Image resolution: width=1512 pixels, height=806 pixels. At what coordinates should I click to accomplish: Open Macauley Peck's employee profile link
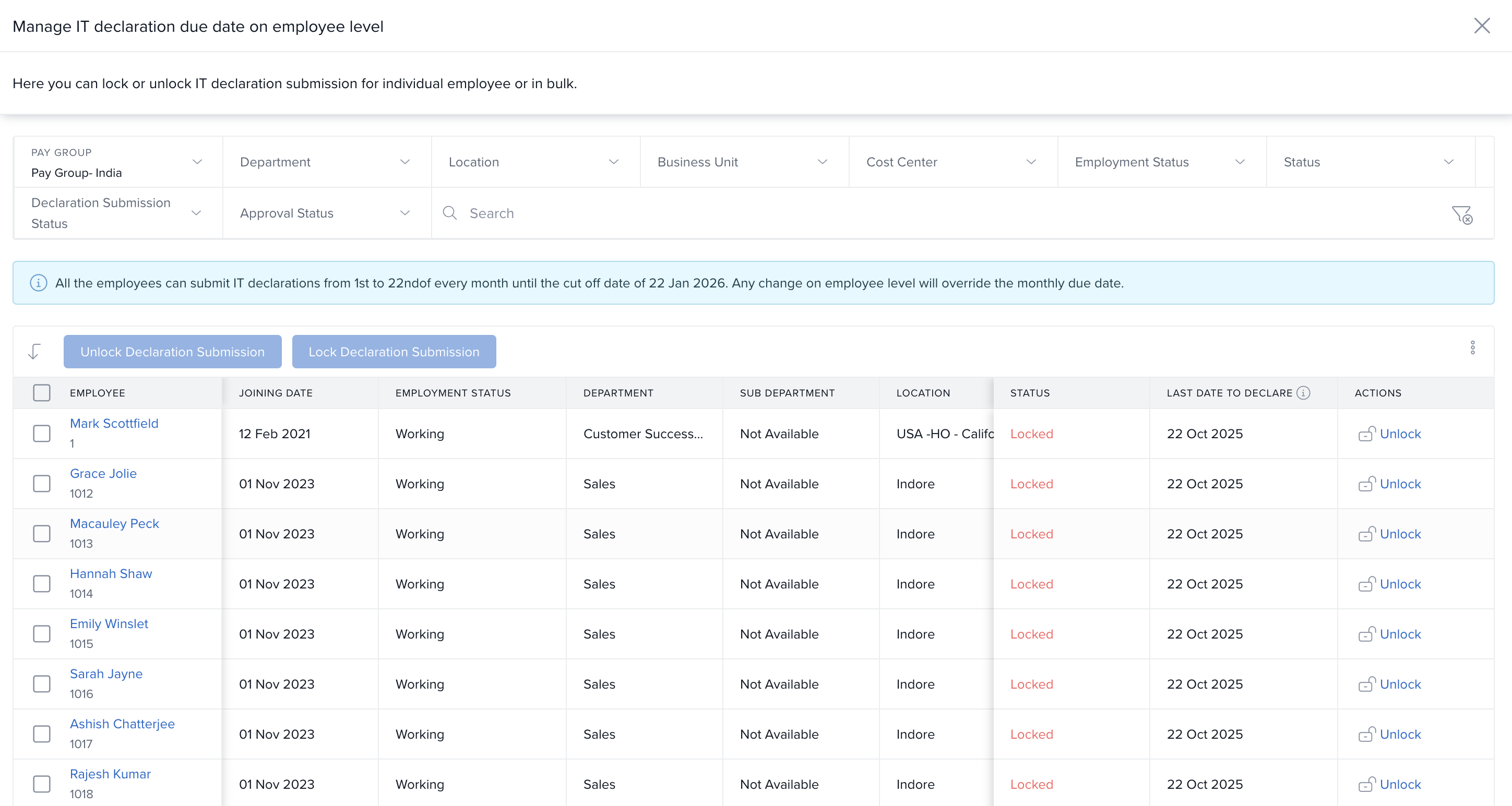point(114,523)
